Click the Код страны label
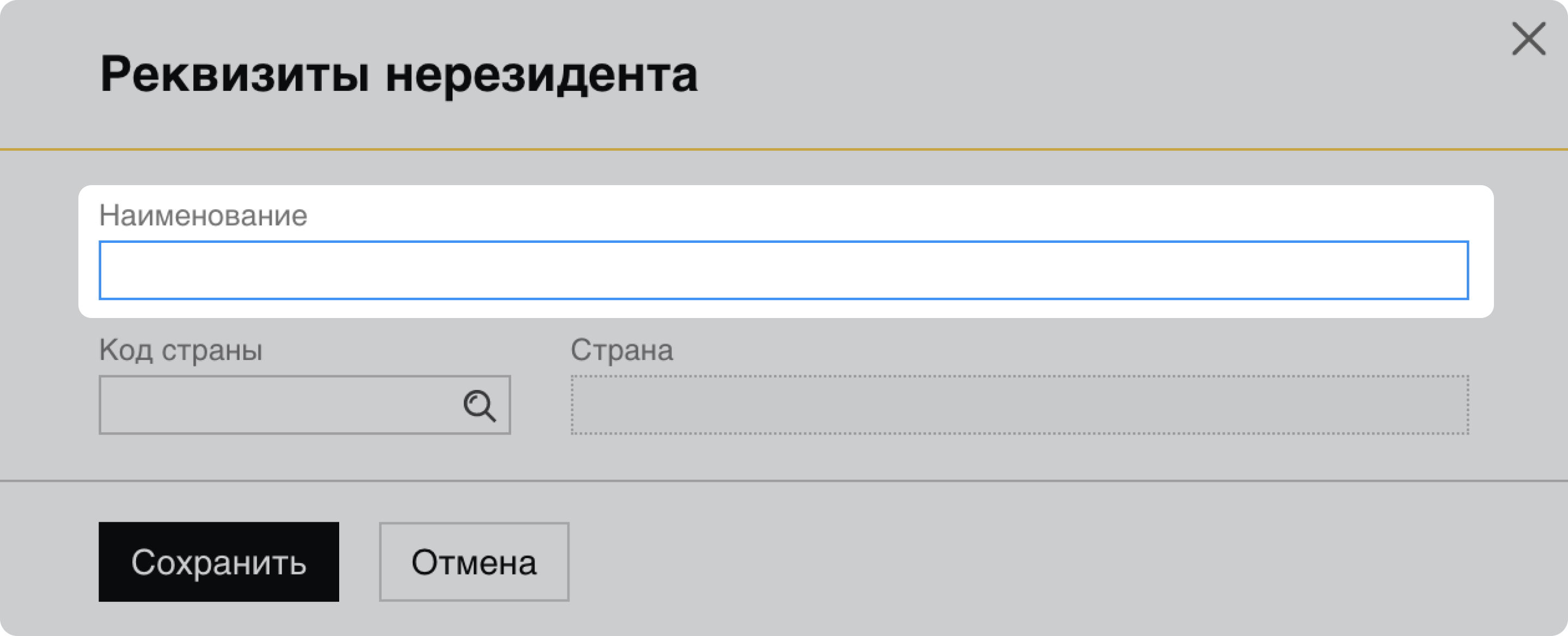The image size is (1568, 636). (x=181, y=350)
